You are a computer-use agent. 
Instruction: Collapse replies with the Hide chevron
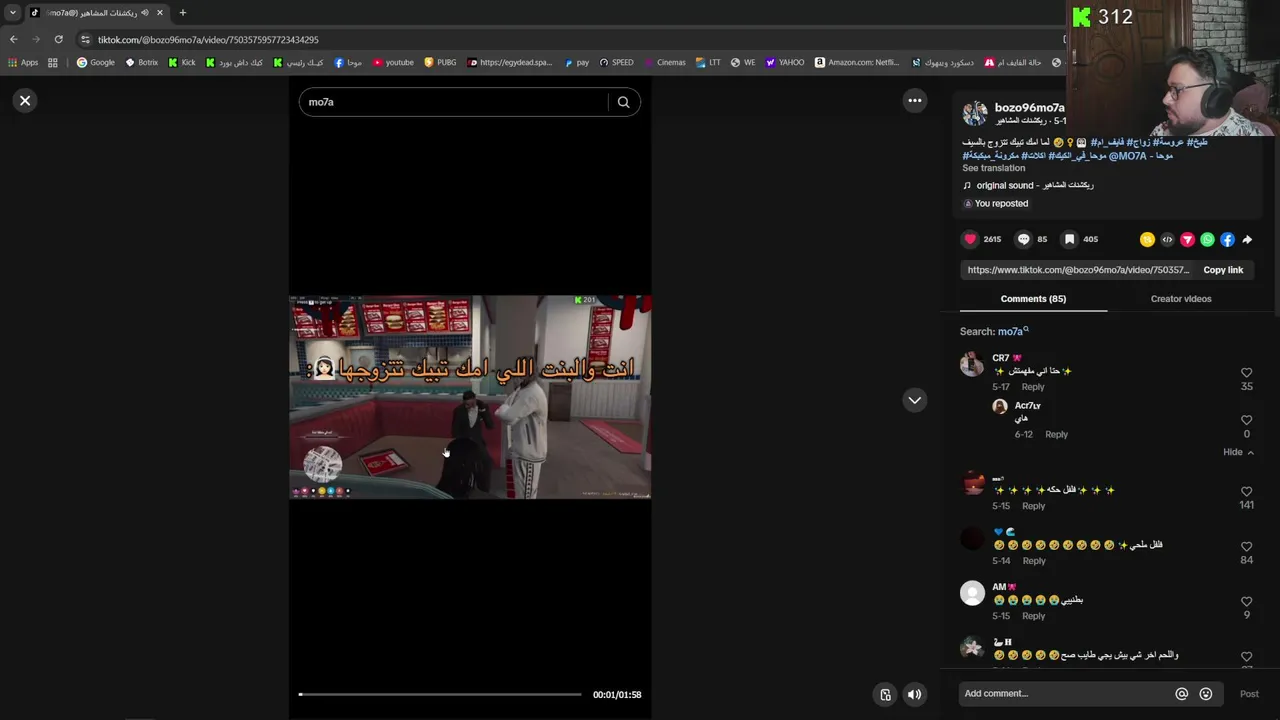pos(1238,452)
